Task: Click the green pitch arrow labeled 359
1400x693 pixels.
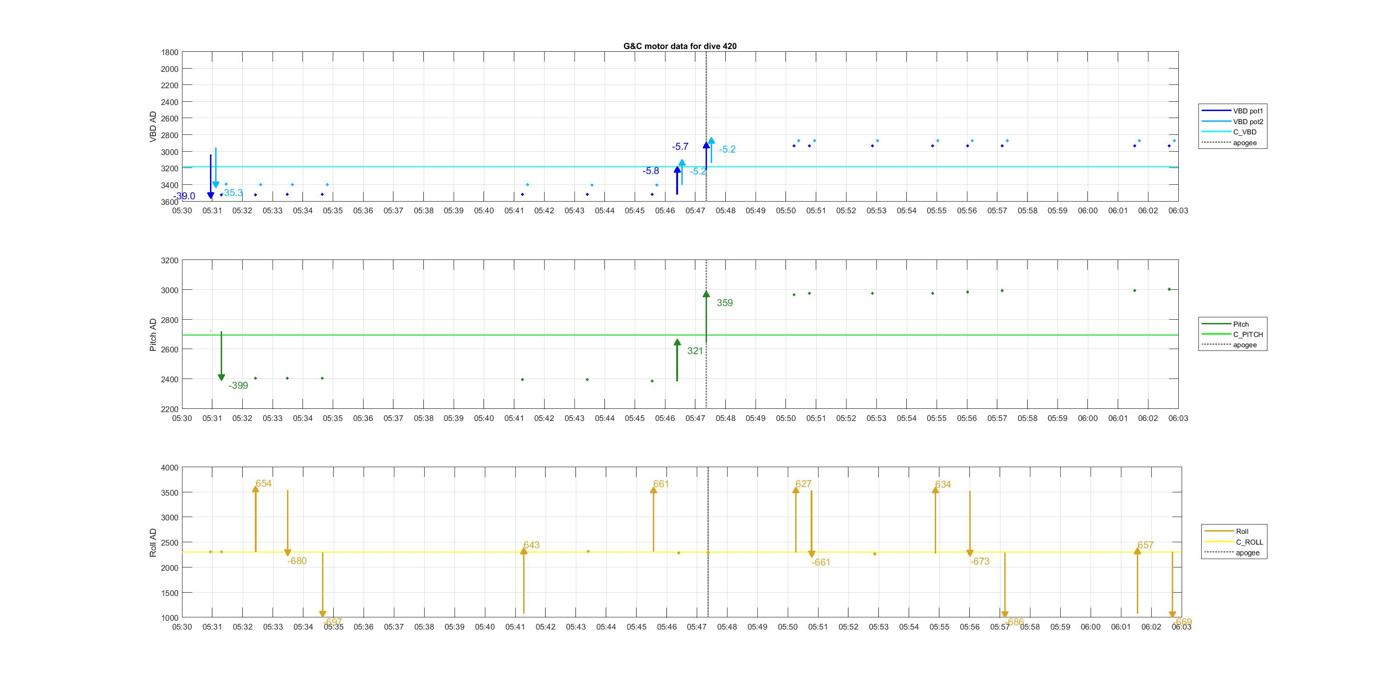Action: click(706, 315)
